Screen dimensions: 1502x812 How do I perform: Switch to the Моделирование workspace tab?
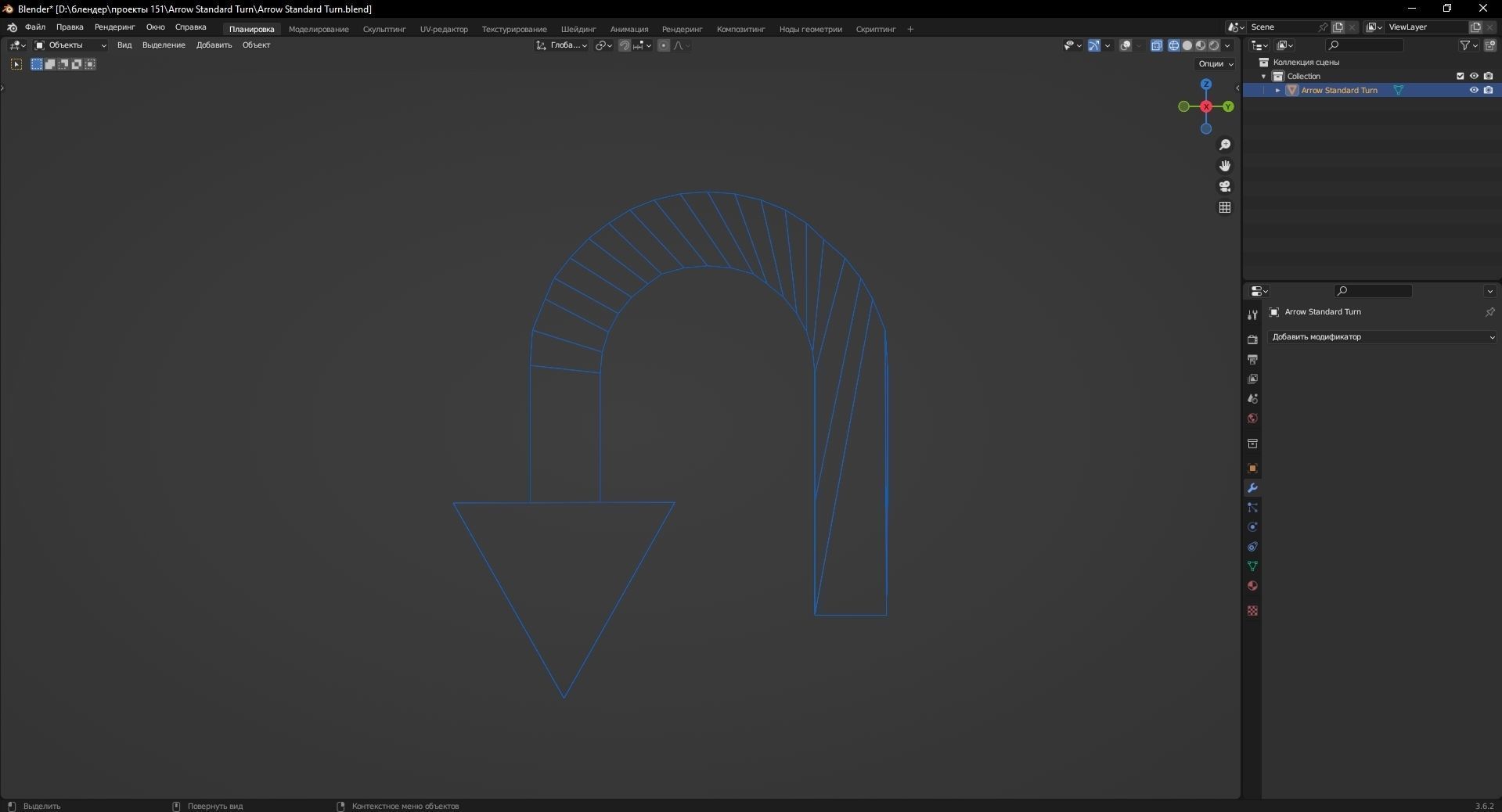click(x=319, y=29)
